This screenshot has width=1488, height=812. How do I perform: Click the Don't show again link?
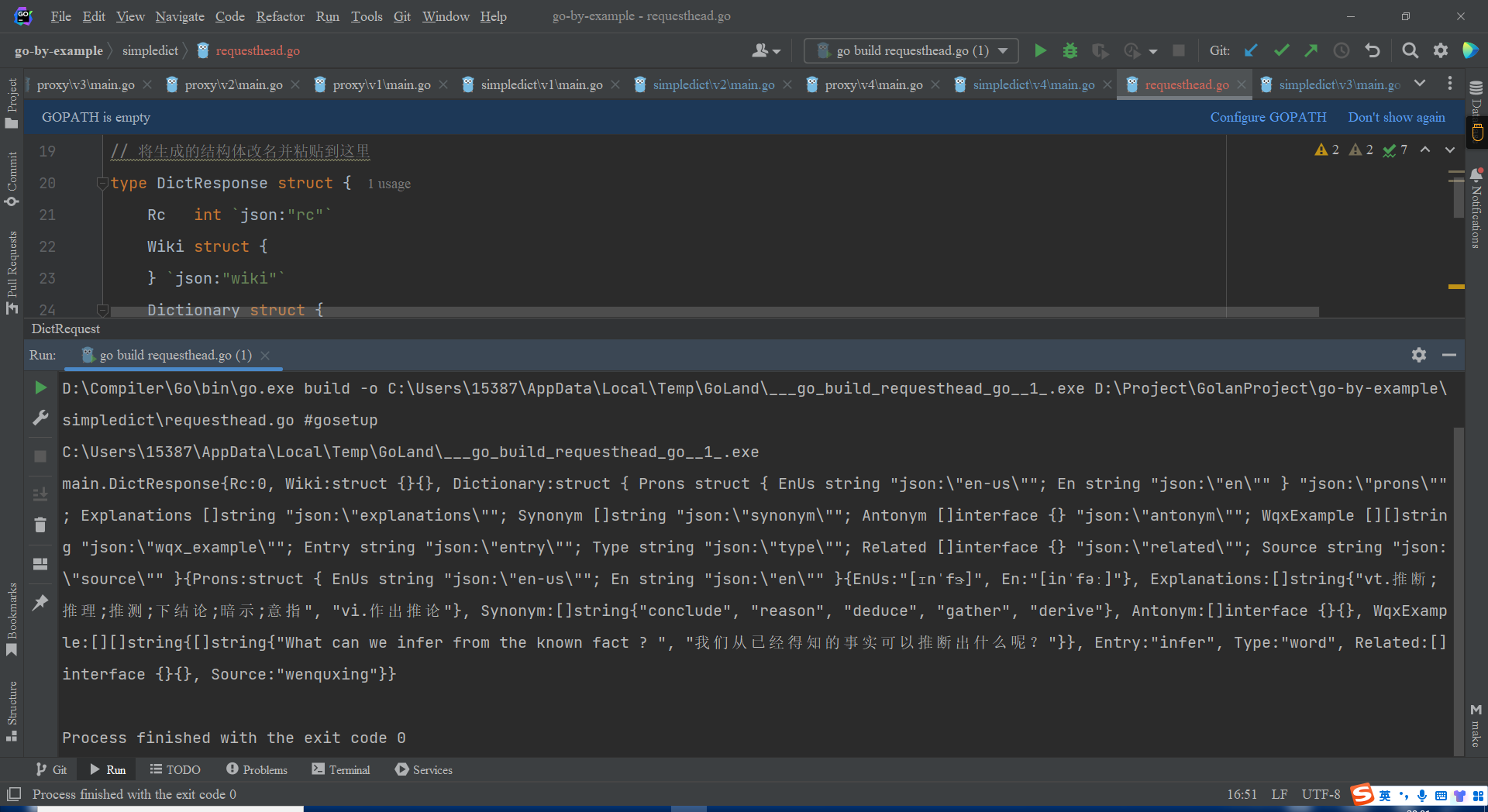point(1396,117)
